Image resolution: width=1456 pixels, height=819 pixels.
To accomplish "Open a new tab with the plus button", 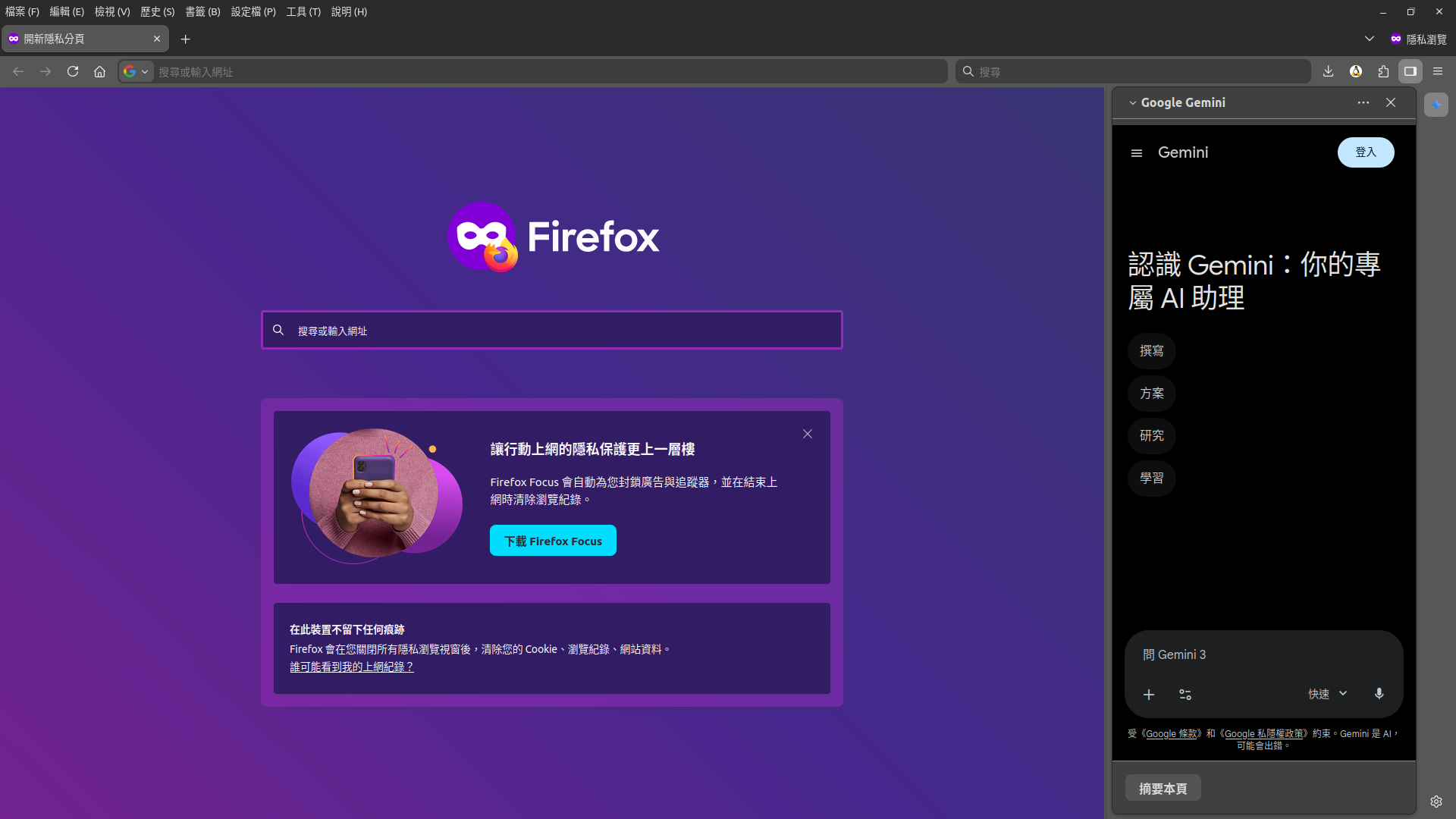I will point(186,39).
